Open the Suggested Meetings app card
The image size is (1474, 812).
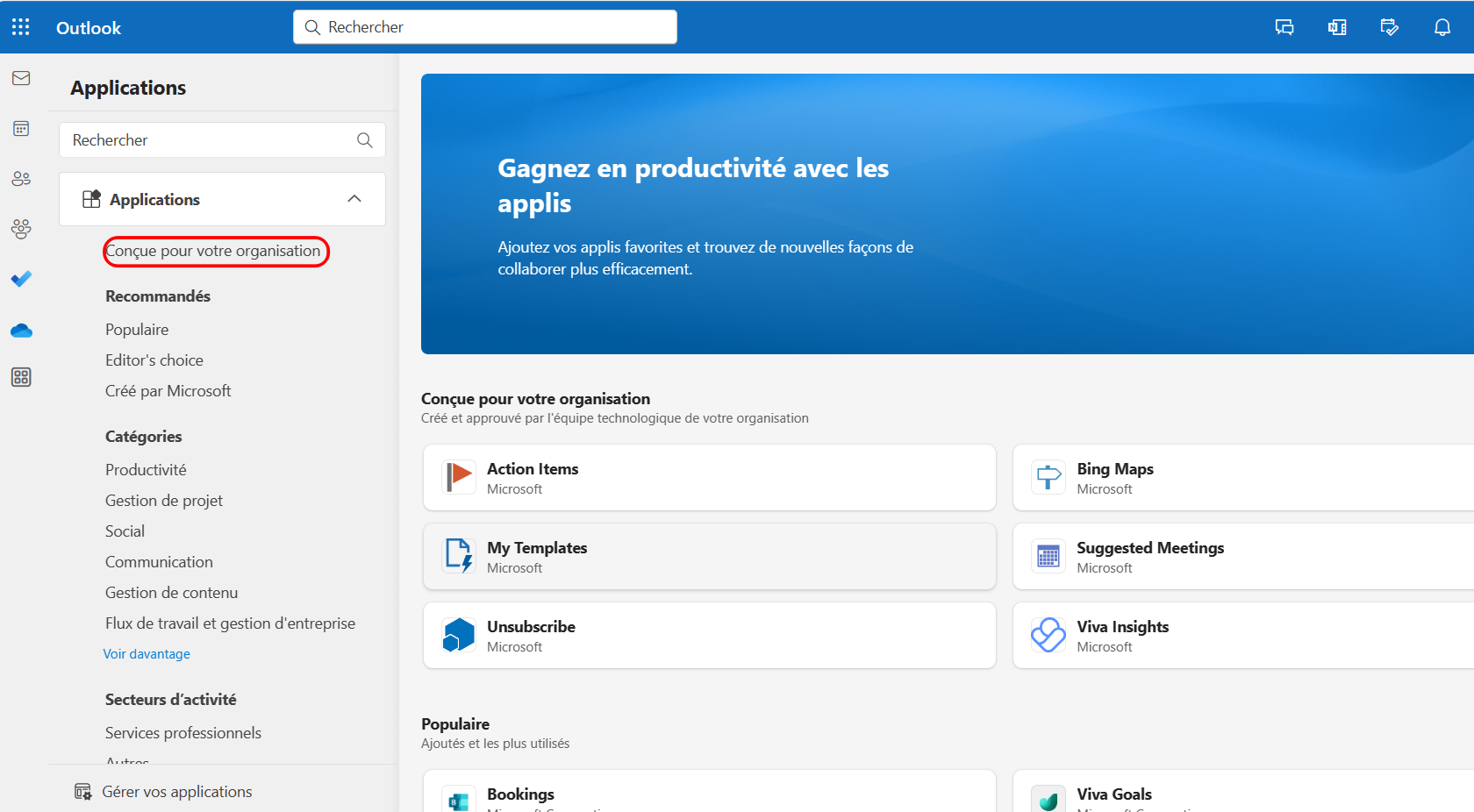[x=1243, y=556]
